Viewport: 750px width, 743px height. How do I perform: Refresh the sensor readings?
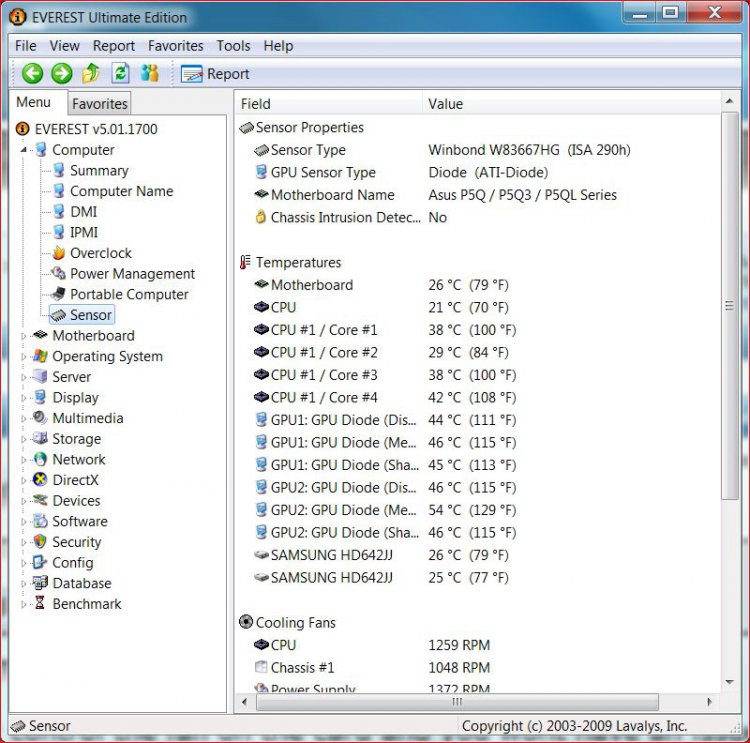121,73
